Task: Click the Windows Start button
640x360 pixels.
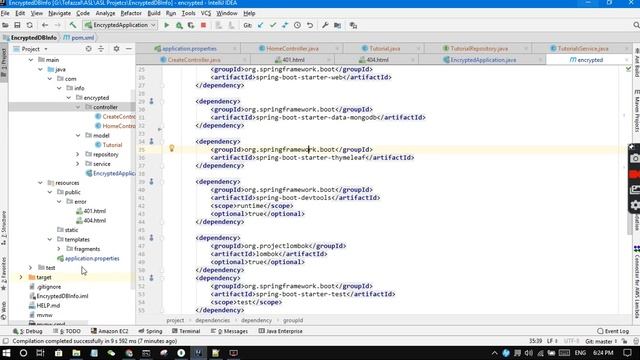Action: click(6, 353)
